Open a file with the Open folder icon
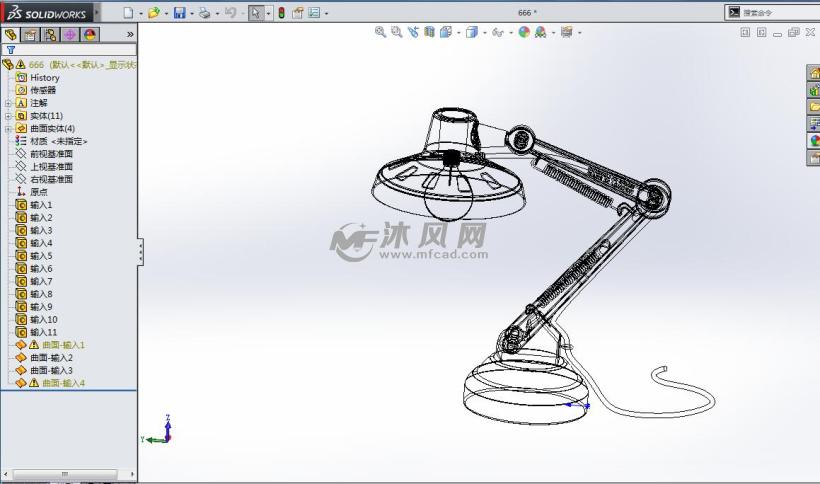The image size is (820, 484). tap(153, 13)
